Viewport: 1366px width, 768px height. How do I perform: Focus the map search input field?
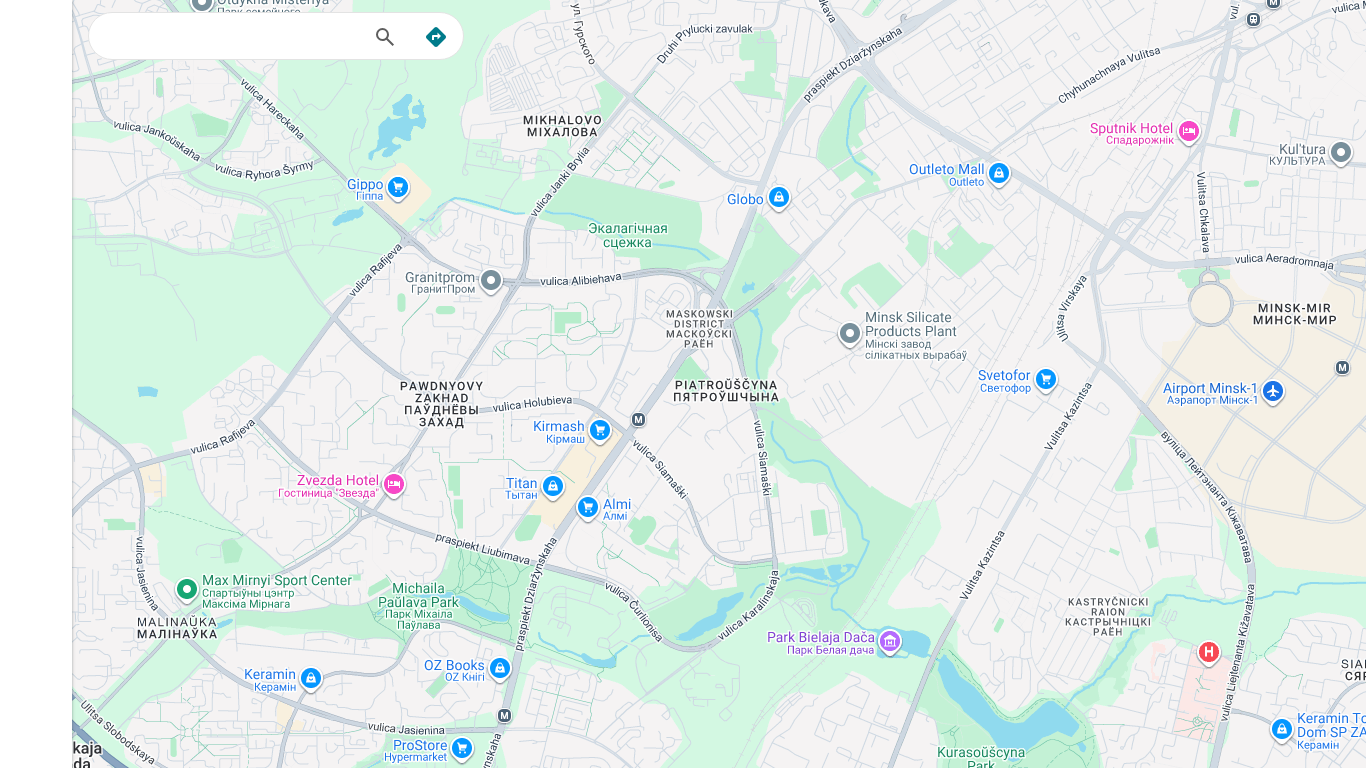230,37
